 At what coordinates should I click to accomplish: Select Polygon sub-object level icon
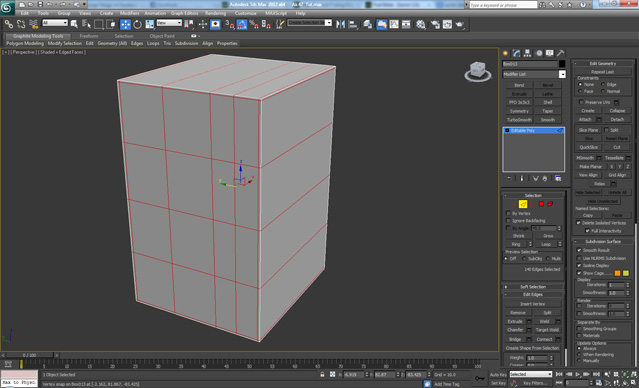(x=541, y=204)
